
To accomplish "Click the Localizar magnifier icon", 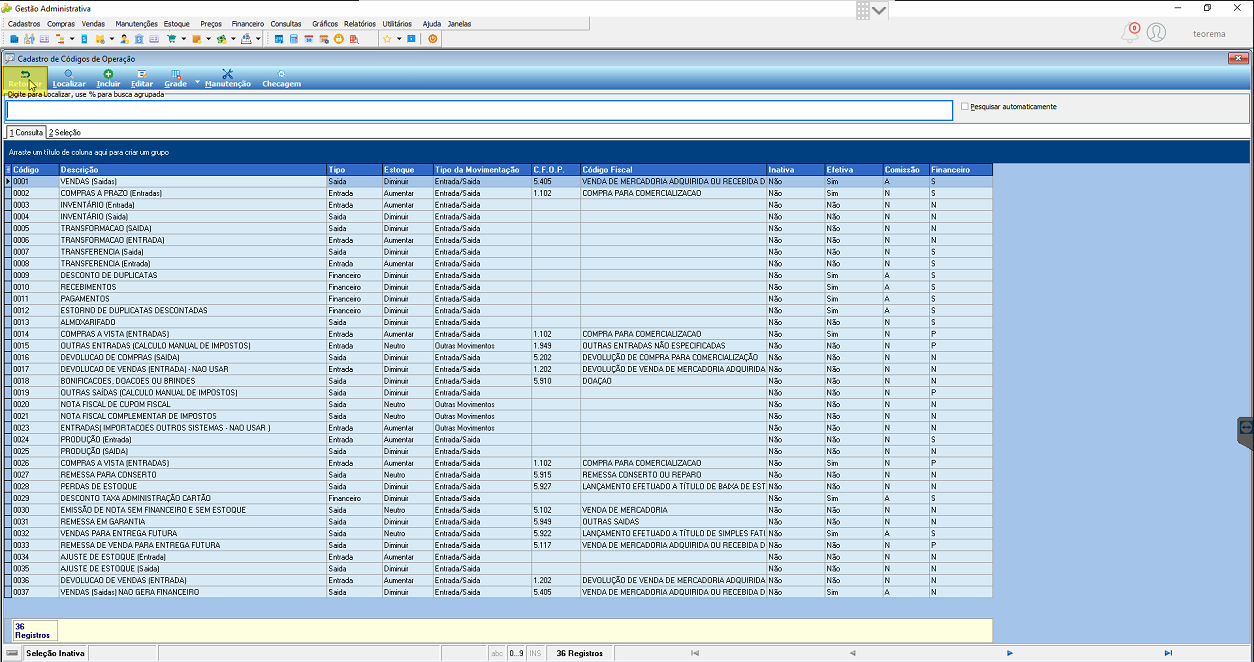I will point(68,74).
